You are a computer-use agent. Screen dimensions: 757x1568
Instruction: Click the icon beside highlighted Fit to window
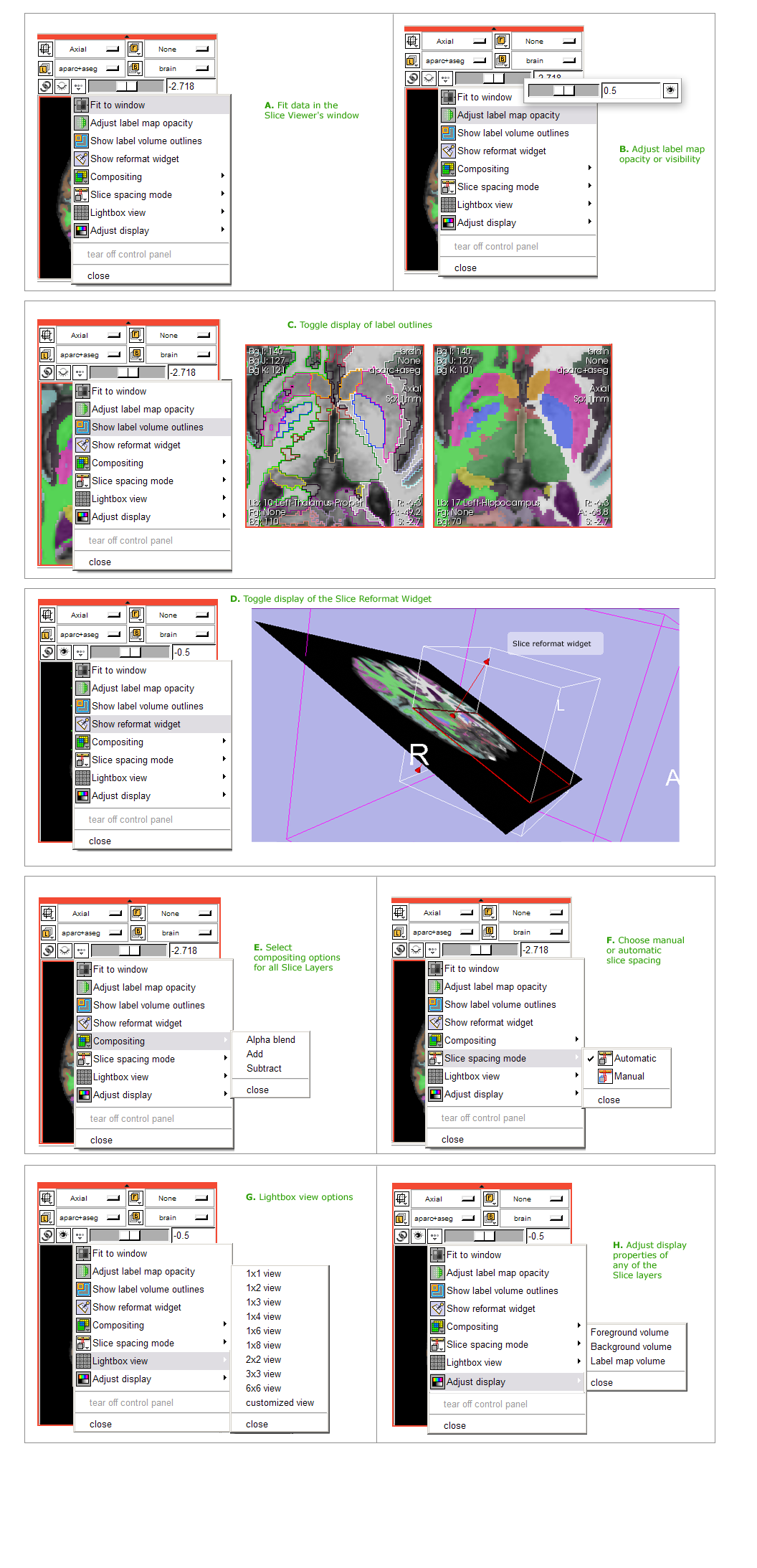pos(81,105)
